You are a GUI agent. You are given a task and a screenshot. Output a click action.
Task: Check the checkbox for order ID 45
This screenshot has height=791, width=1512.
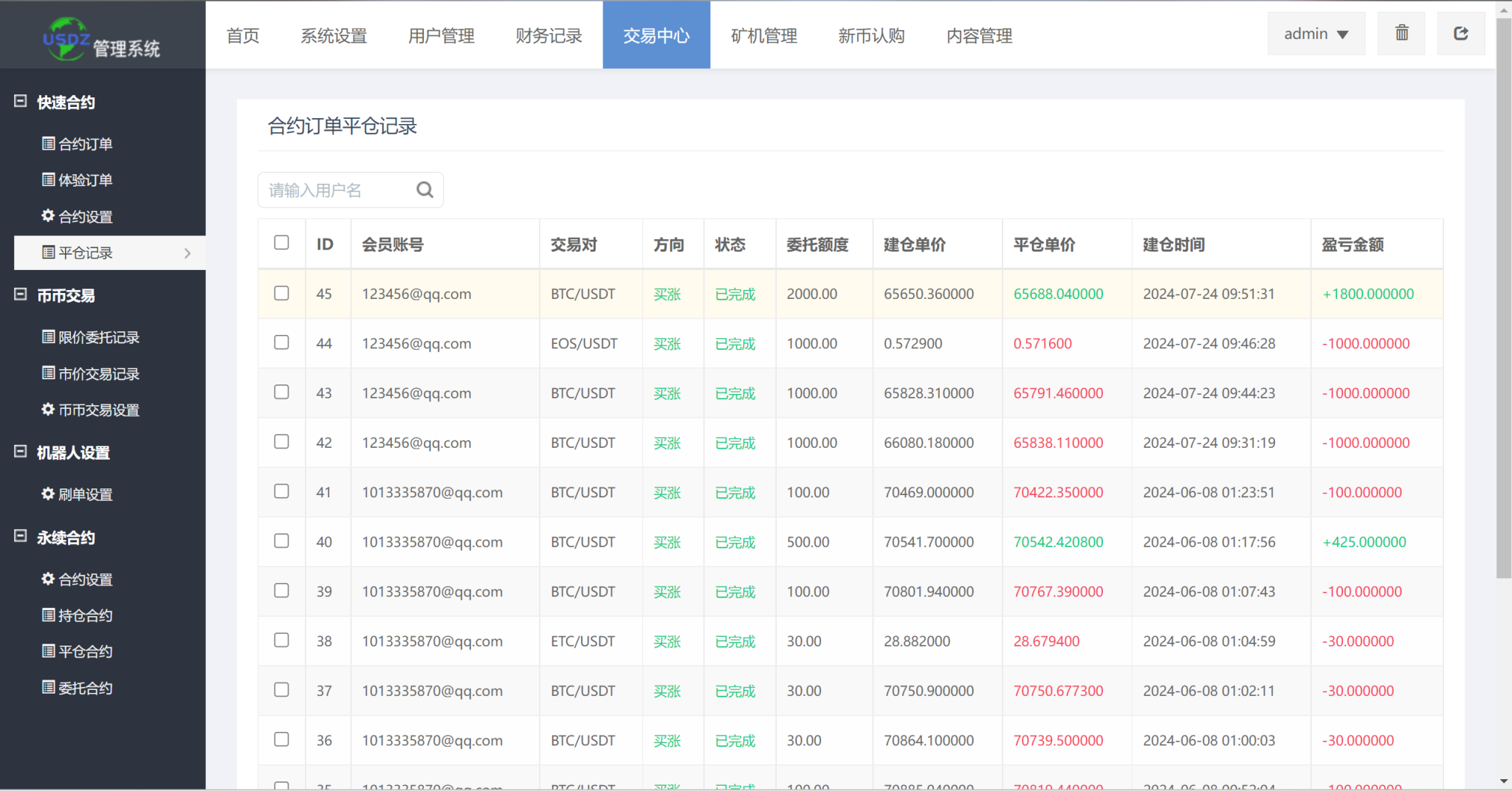point(281,293)
